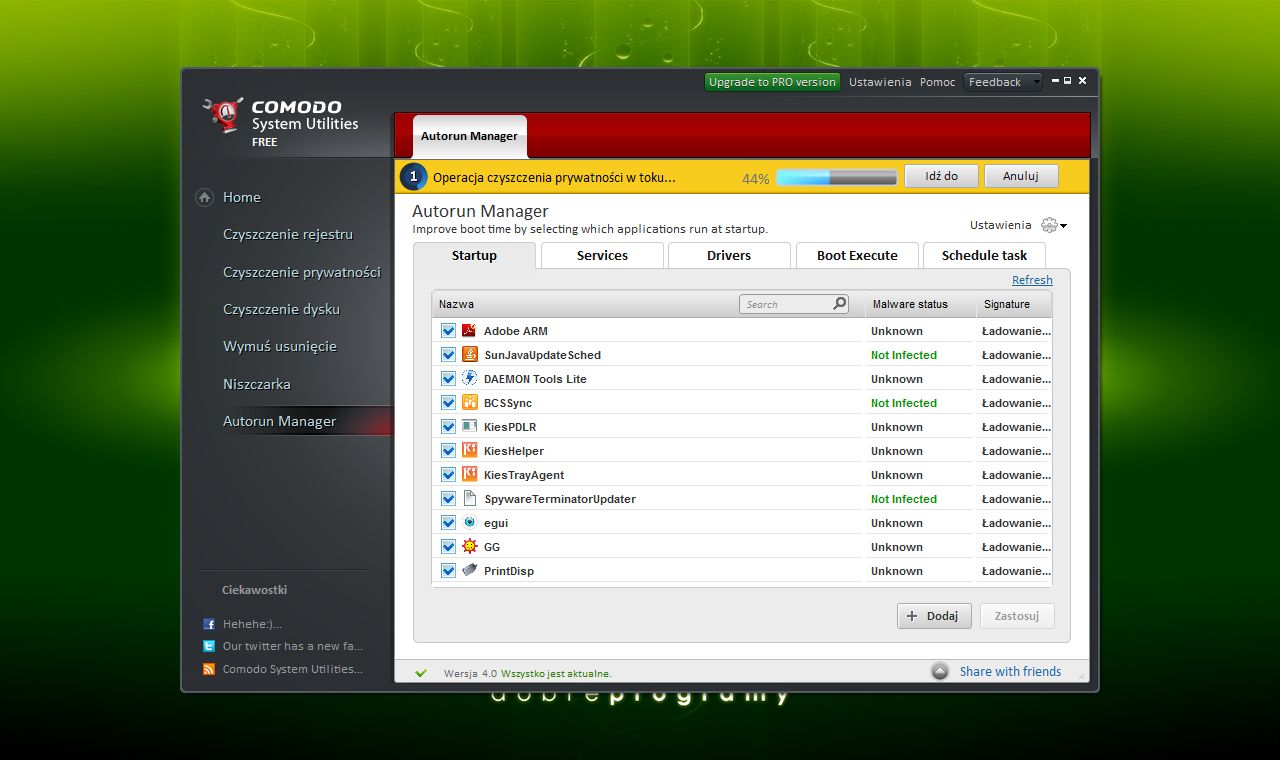The image size is (1280, 760).
Task: Open the Our twitter has a new link
Action: click(x=293, y=647)
